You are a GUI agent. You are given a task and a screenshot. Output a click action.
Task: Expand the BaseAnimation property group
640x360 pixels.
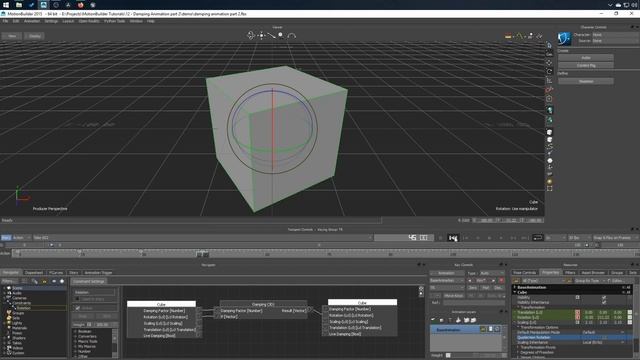(x=515, y=287)
